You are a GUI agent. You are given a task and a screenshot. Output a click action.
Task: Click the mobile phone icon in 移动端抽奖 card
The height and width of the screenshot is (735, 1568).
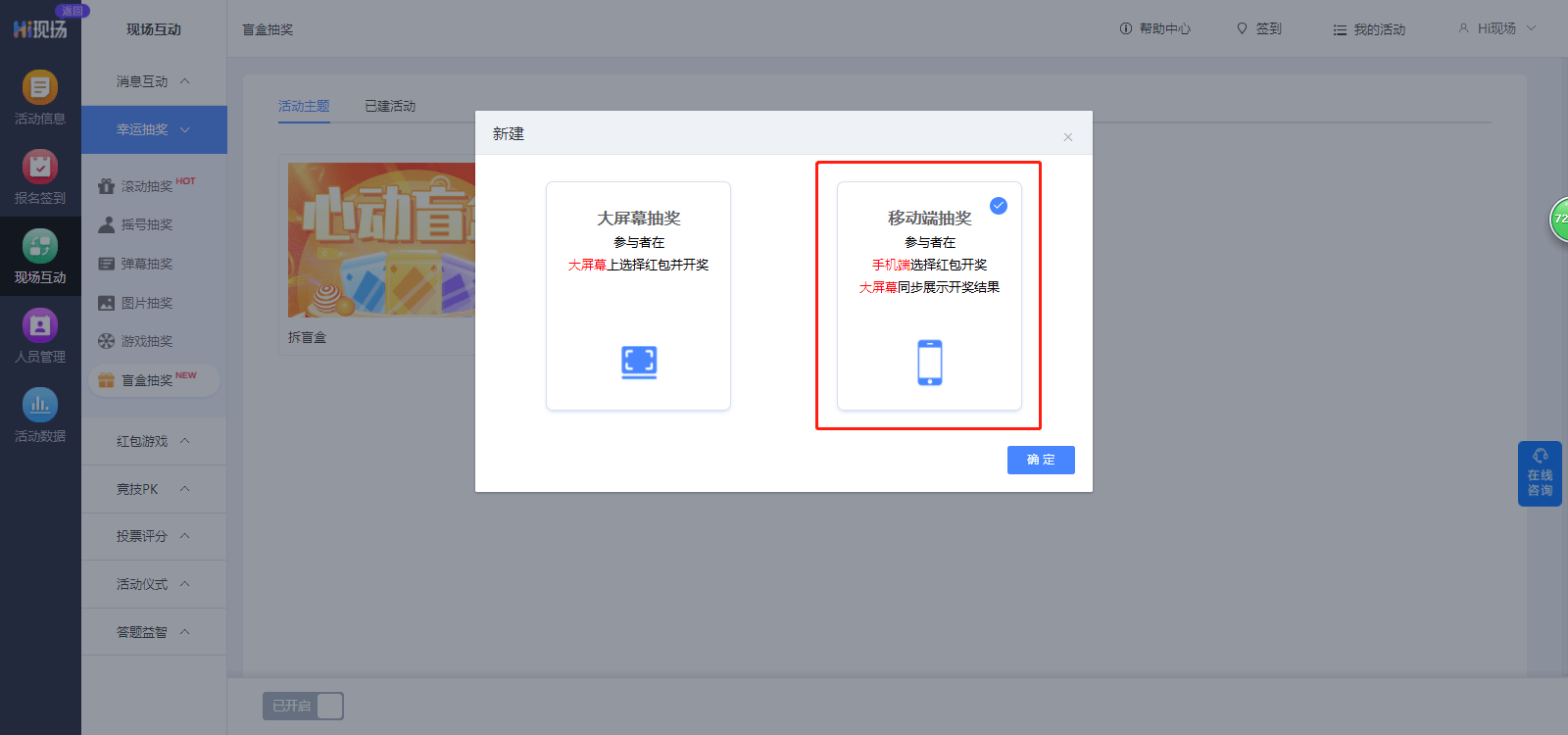tap(930, 363)
